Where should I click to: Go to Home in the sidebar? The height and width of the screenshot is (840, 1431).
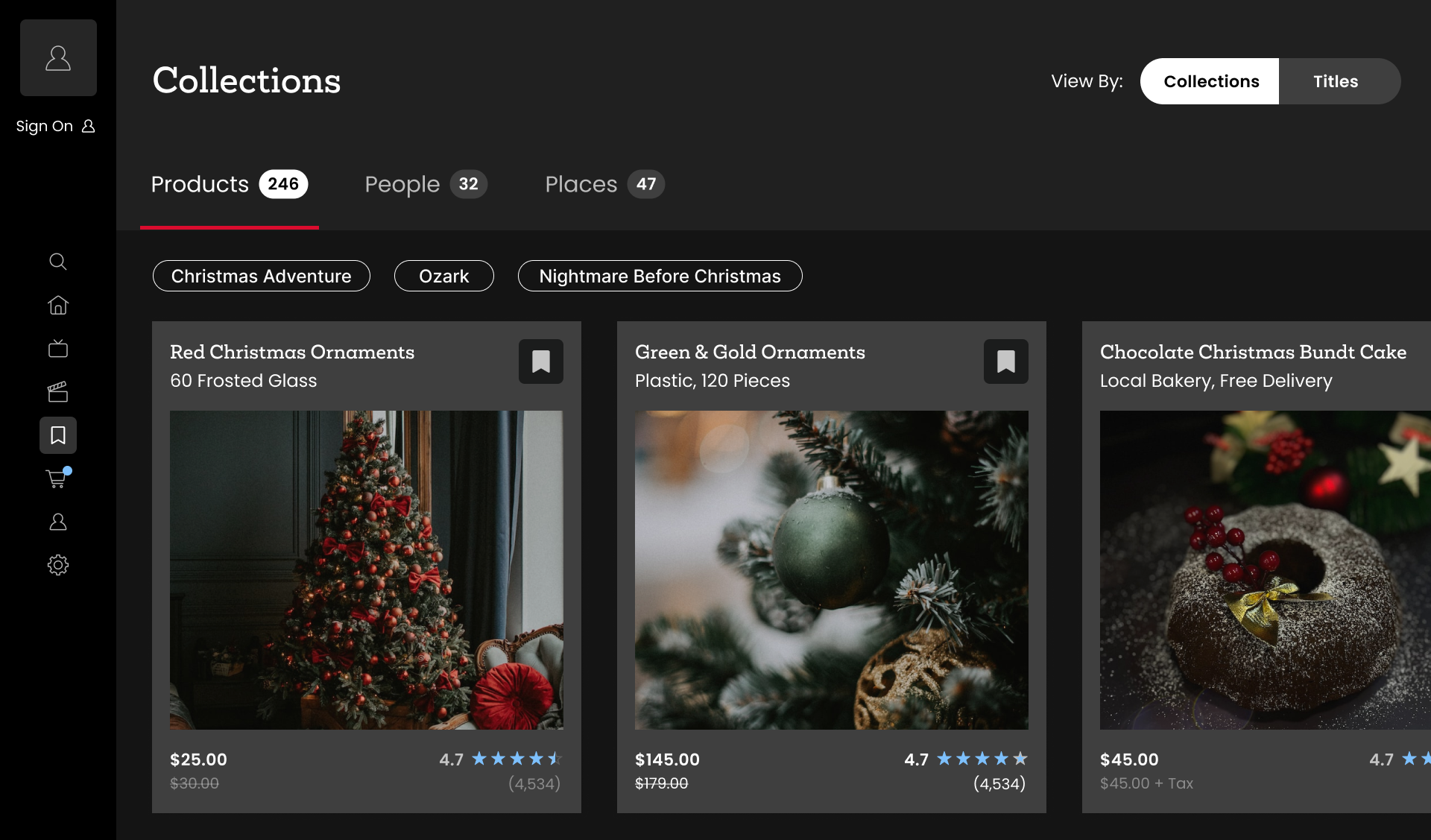coord(58,305)
